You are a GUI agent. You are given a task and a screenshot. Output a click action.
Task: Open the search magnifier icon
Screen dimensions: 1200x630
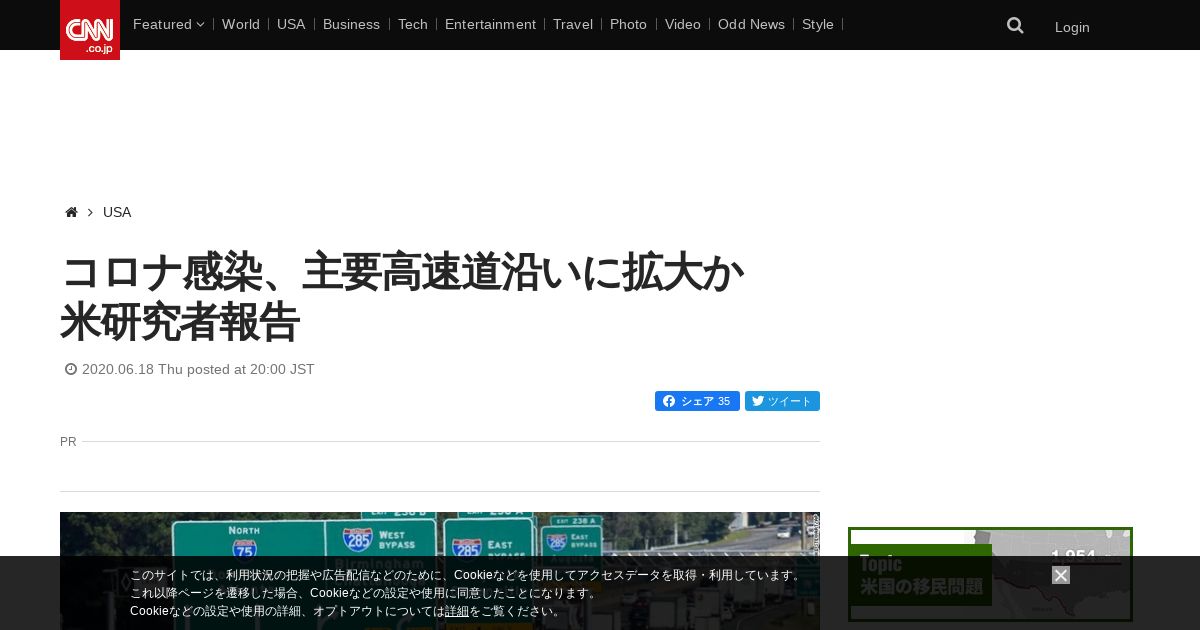(1015, 26)
